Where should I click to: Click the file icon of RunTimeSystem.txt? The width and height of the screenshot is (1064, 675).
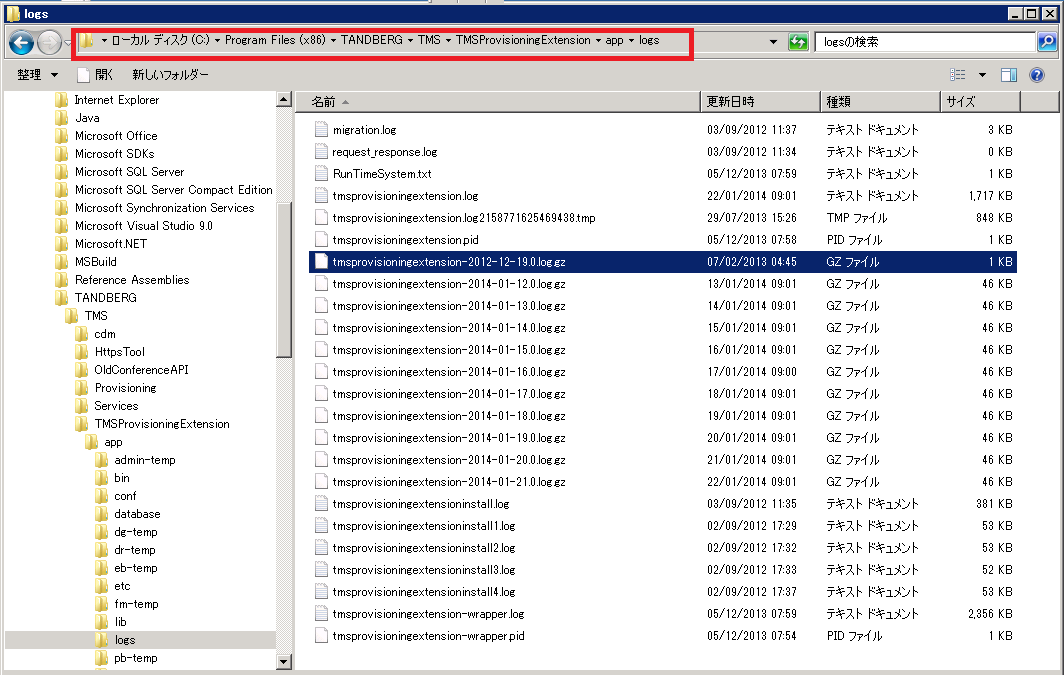[322, 174]
